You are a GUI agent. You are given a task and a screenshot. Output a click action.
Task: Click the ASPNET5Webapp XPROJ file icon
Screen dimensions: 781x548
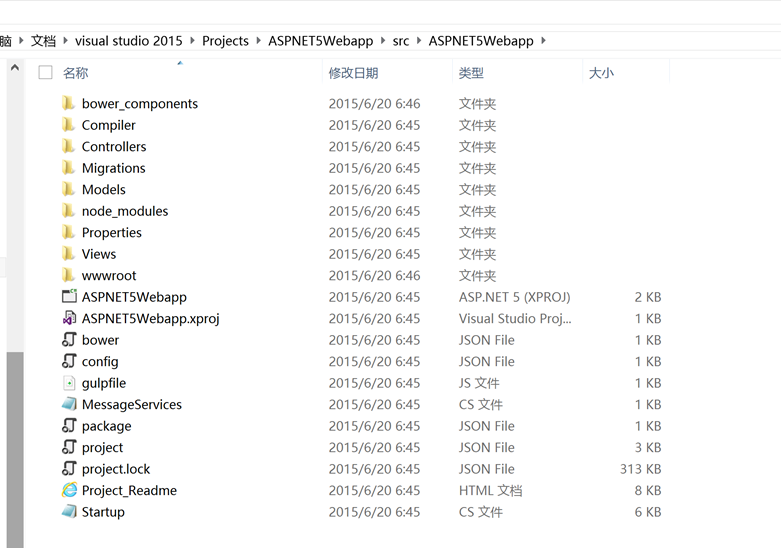(x=69, y=296)
